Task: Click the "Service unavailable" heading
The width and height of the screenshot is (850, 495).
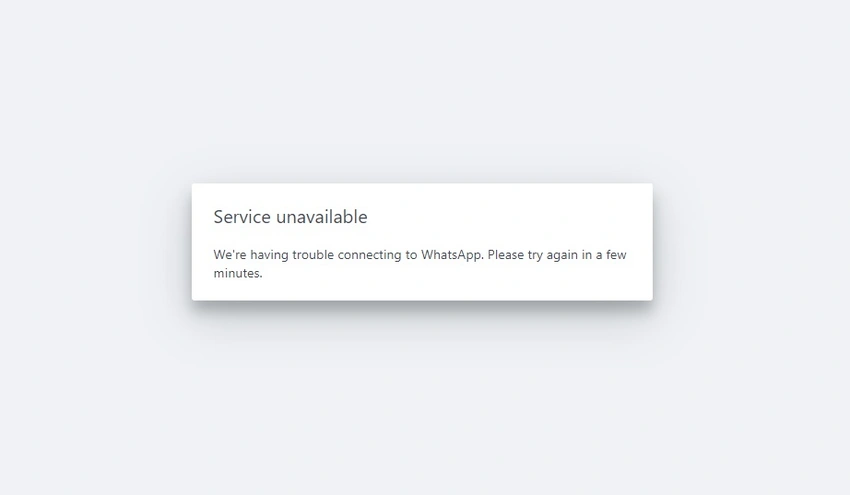Action: pyautogui.click(x=291, y=217)
